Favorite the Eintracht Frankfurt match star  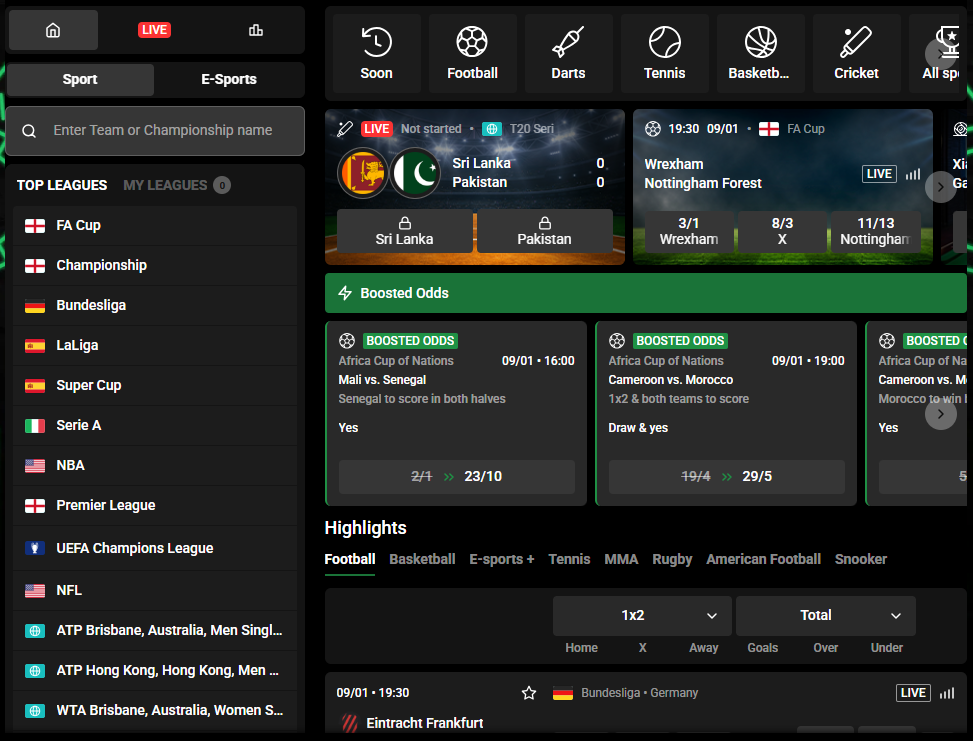point(529,692)
